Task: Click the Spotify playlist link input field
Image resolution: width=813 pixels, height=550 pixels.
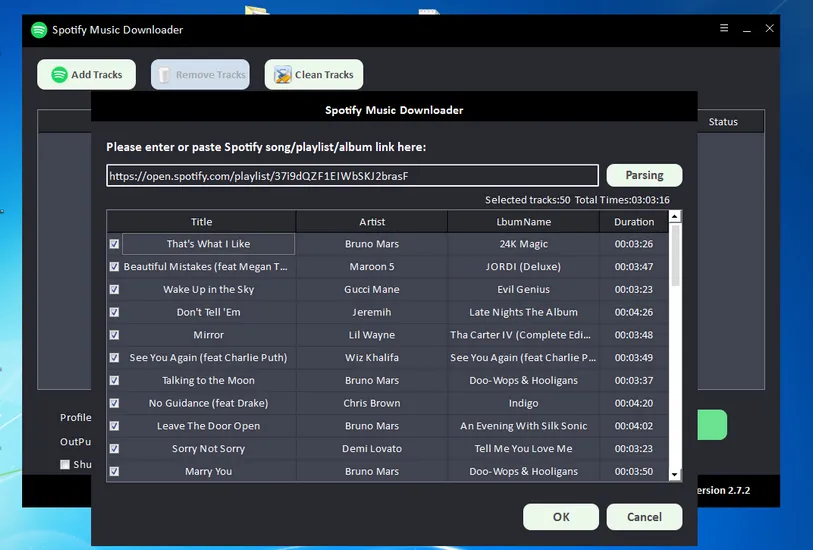Action: tap(352, 176)
